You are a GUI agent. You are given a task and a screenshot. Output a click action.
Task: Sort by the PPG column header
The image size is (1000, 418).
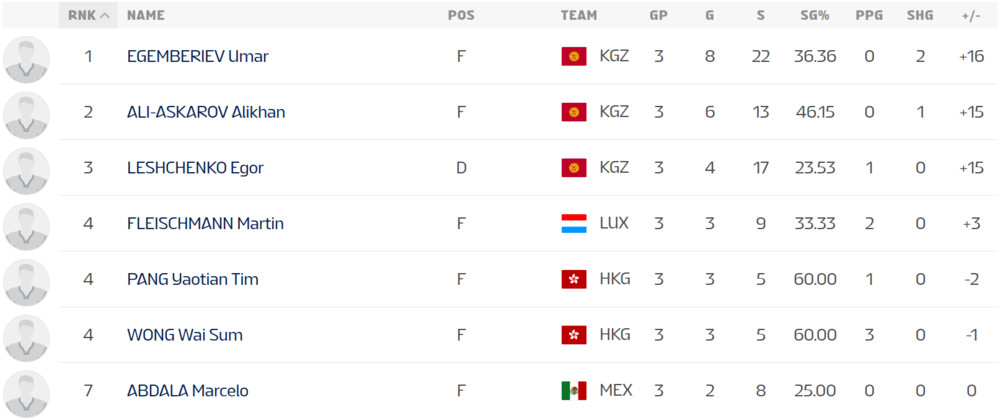[869, 15]
